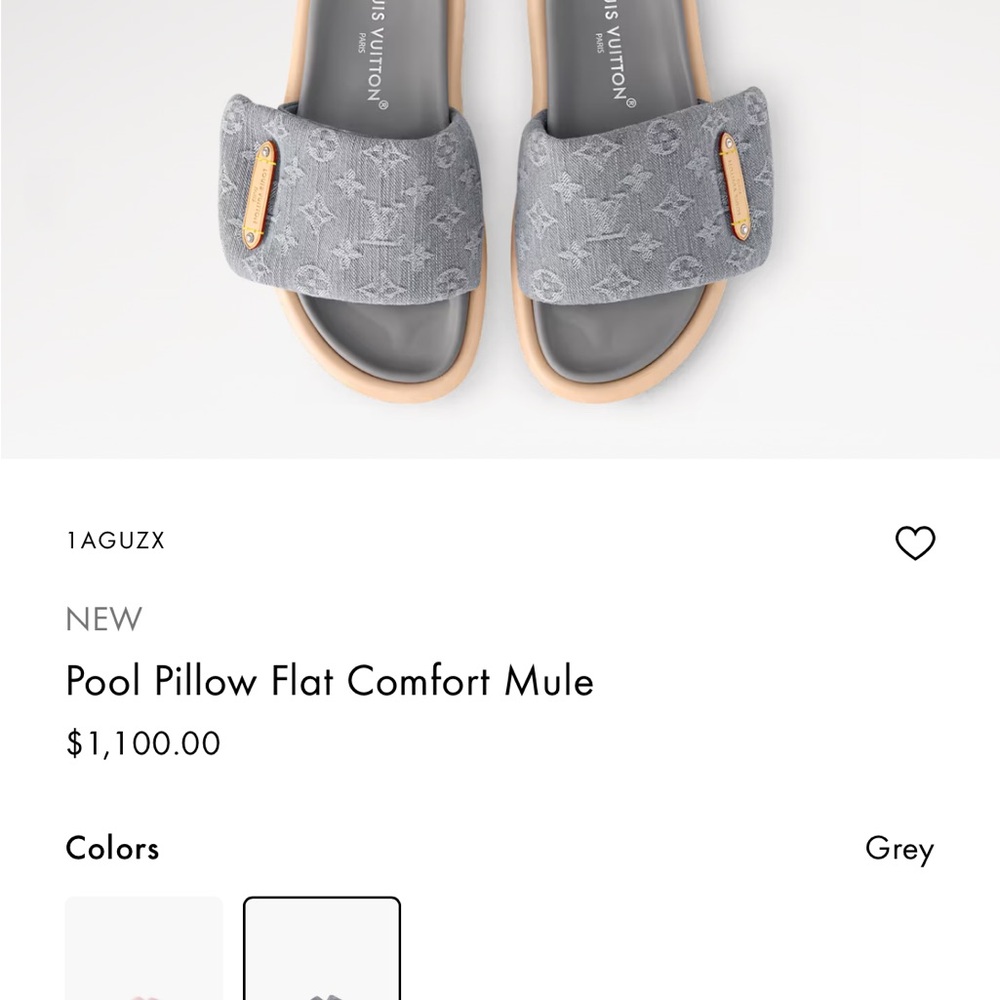The width and height of the screenshot is (1000, 1000).
Task: Click the Grey color name label
Action: pyautogui.click(x=899, y=848)
